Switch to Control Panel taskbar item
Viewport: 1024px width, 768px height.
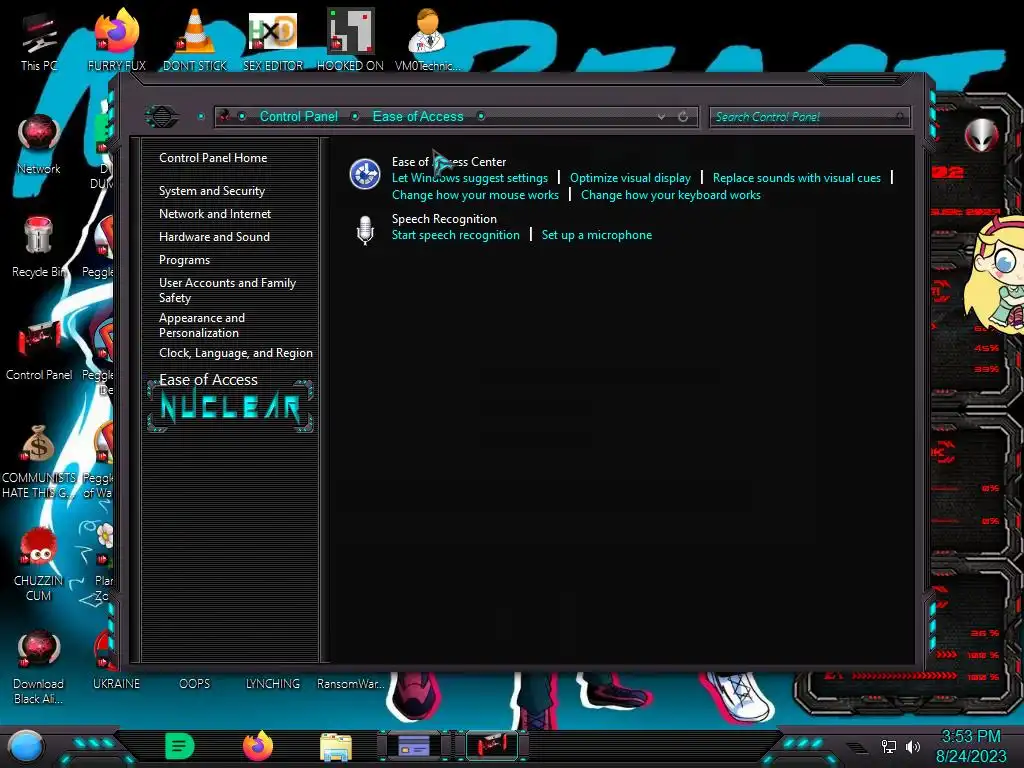(x=492, y=745)
